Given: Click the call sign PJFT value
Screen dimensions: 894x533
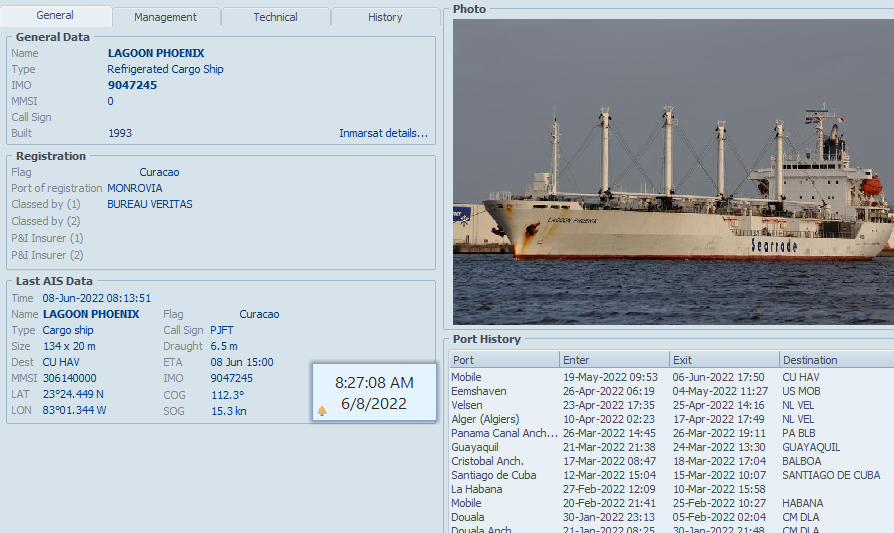Looking at the screenshot, I should pyautogui.click(x=222, y=330).
